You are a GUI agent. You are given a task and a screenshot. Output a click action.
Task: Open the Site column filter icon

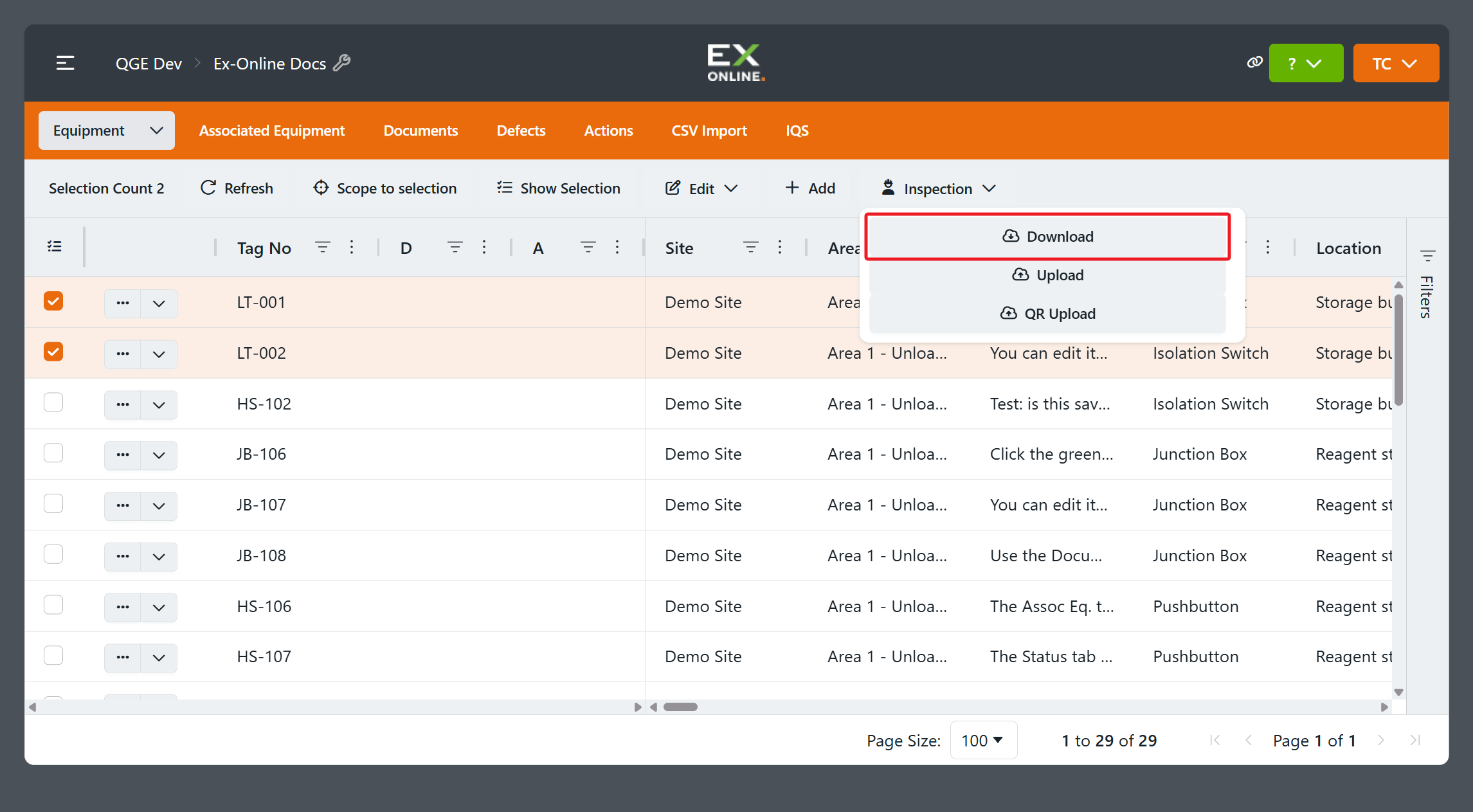(750, 247)
